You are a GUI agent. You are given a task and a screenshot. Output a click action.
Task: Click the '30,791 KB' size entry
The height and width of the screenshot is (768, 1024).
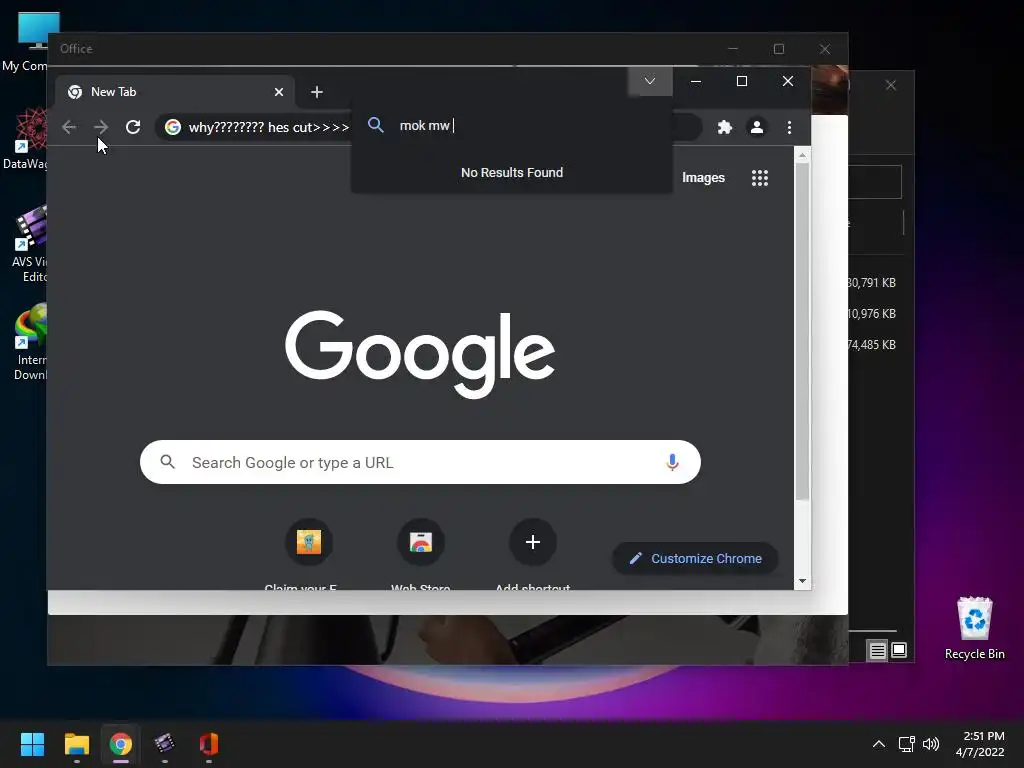(872, 283)
